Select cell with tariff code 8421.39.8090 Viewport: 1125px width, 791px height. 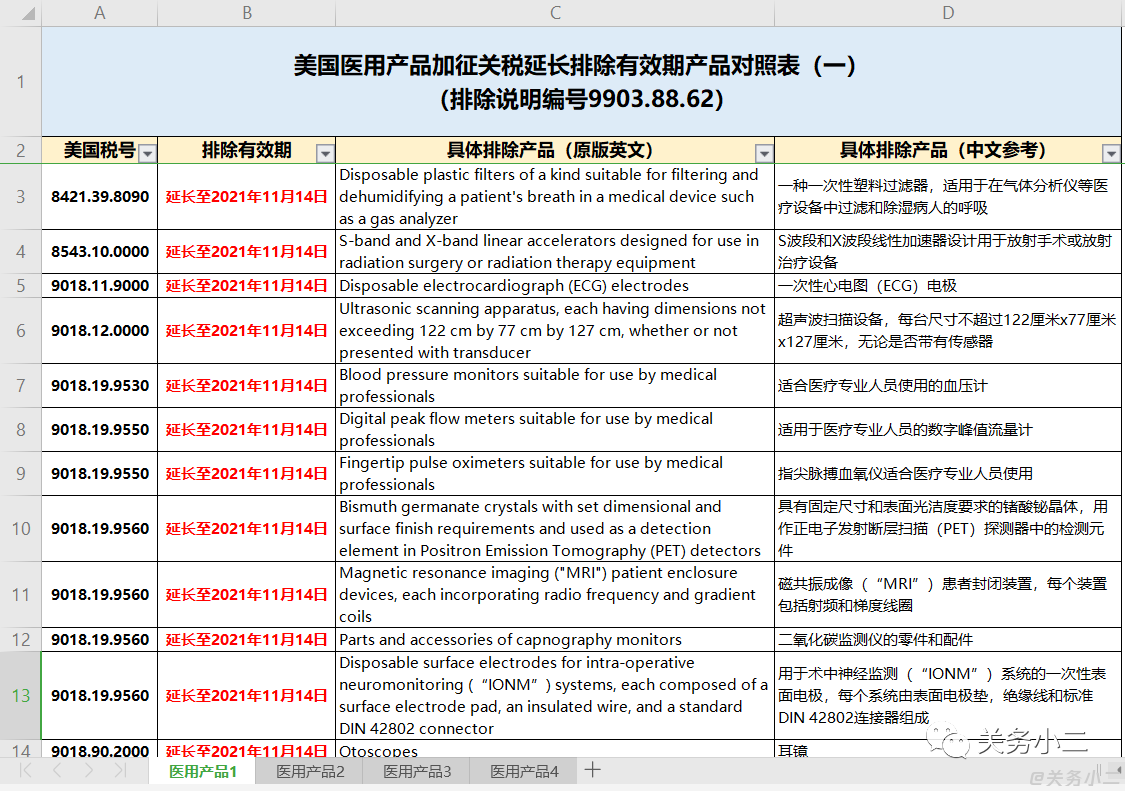click(100, 197)
